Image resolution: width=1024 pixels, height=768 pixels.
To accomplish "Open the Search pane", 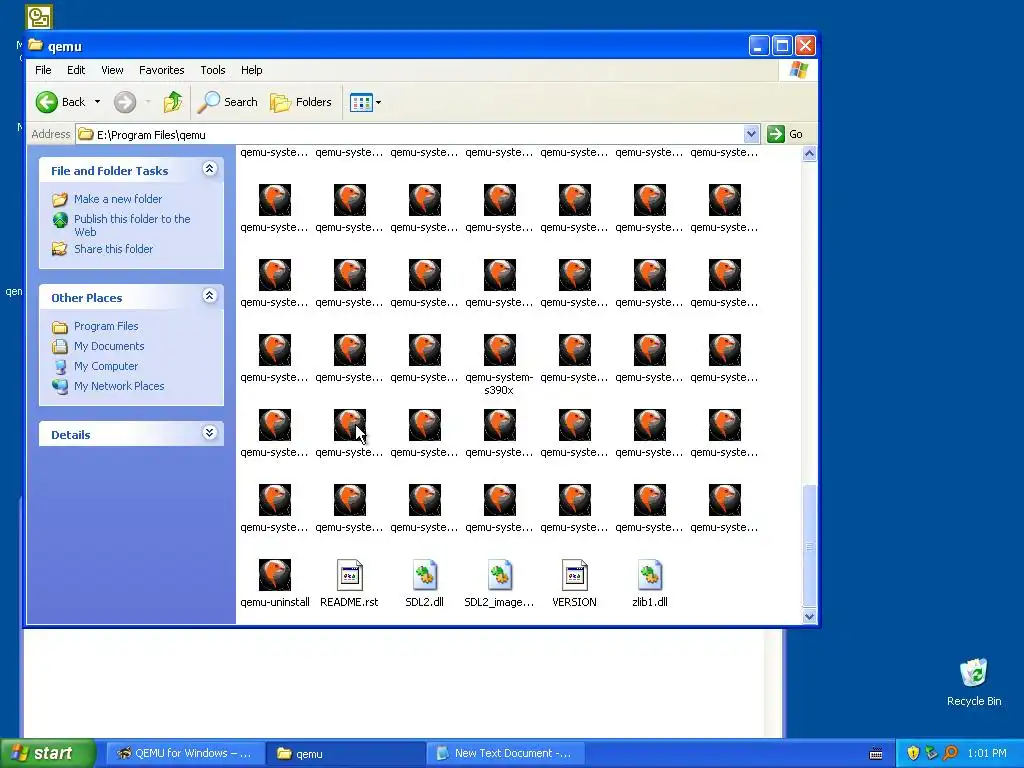I will [228, 102].
